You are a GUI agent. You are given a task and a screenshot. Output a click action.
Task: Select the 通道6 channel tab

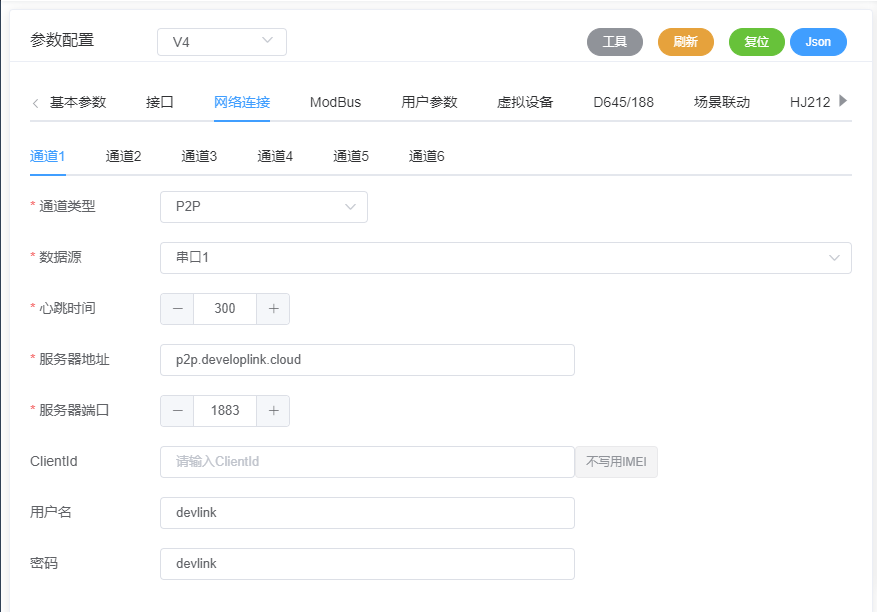pos(426,156)
